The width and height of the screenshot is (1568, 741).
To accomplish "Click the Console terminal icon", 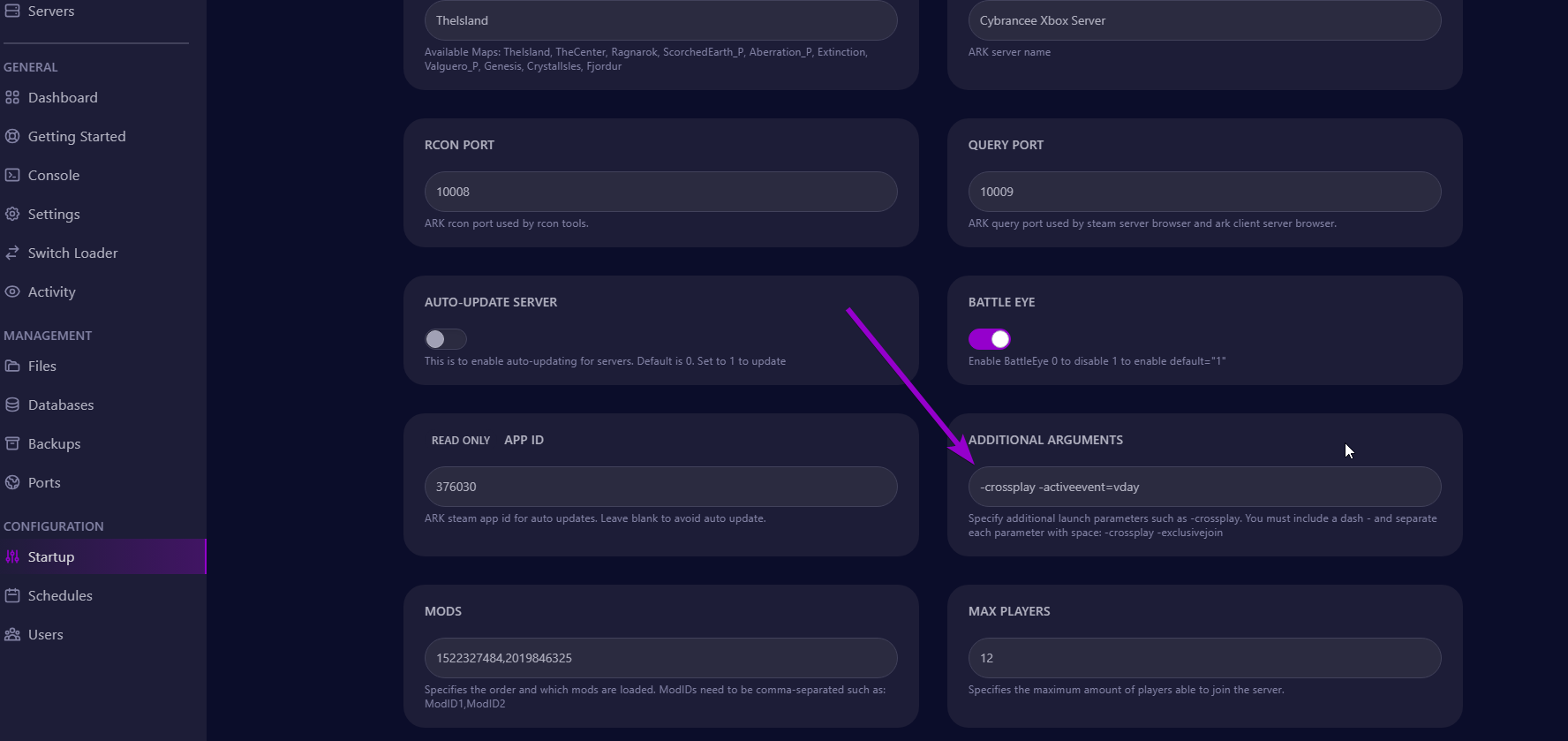I will pyautogui.click(x=12, y=176).
